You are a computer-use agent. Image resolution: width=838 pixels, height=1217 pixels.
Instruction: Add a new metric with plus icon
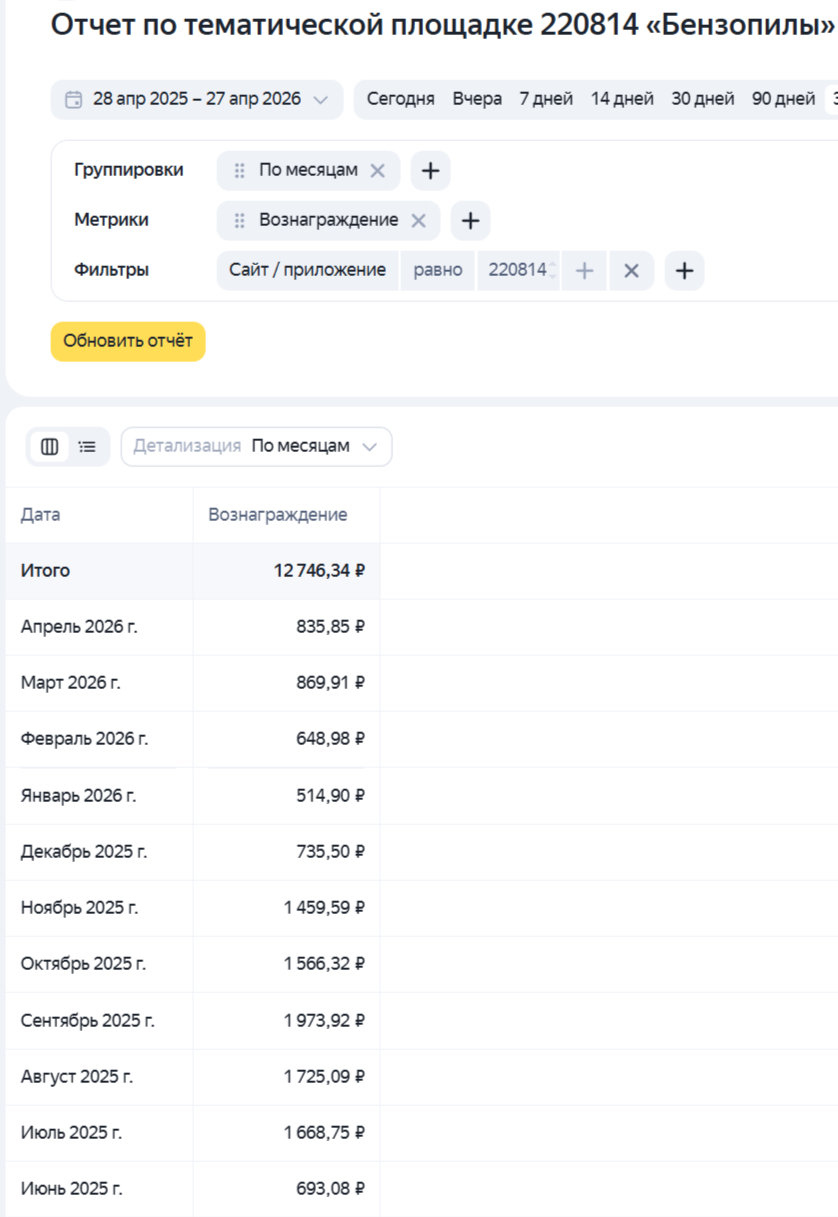point(470,220)
